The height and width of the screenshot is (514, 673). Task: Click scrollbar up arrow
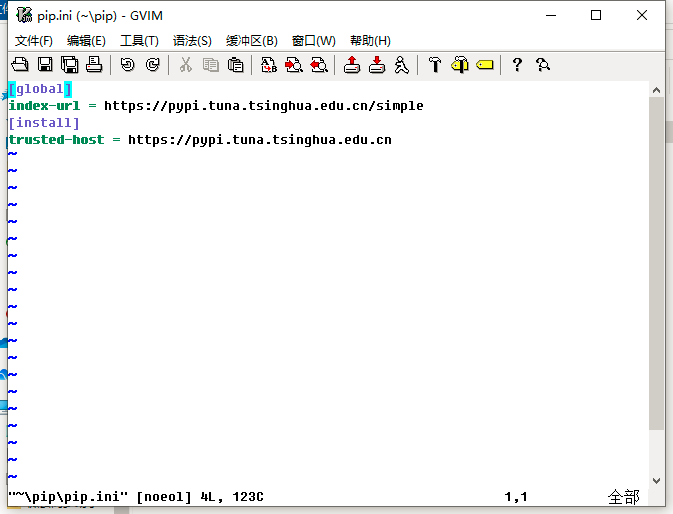click(x=656, y=90)
